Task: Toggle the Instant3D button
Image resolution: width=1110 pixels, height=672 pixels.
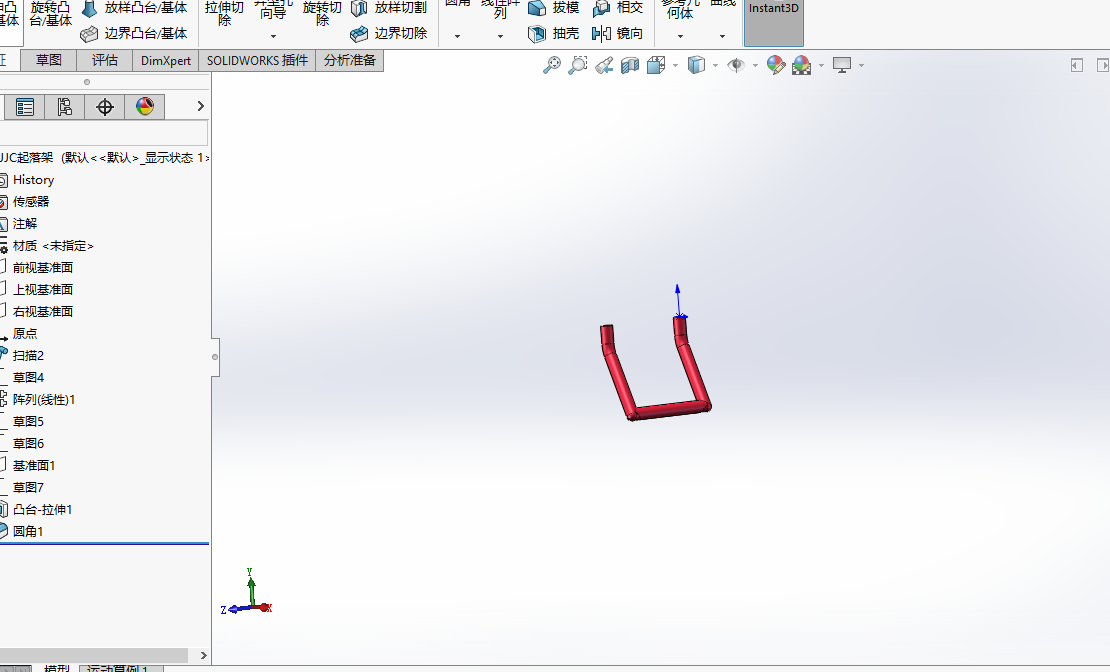Action: tap(774, 23)
